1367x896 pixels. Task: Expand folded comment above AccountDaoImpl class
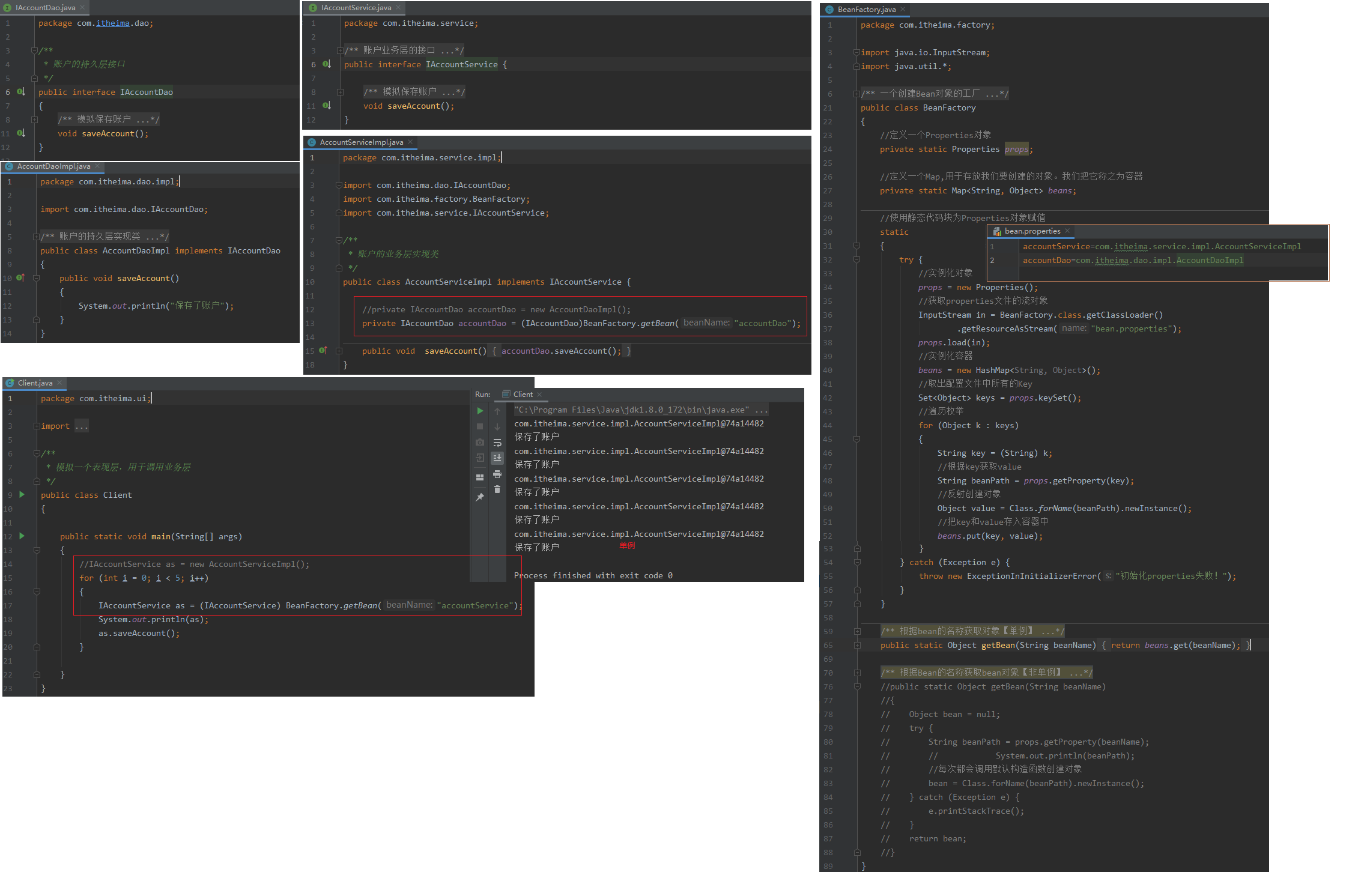pyautogui.click(x=36, y=237)
